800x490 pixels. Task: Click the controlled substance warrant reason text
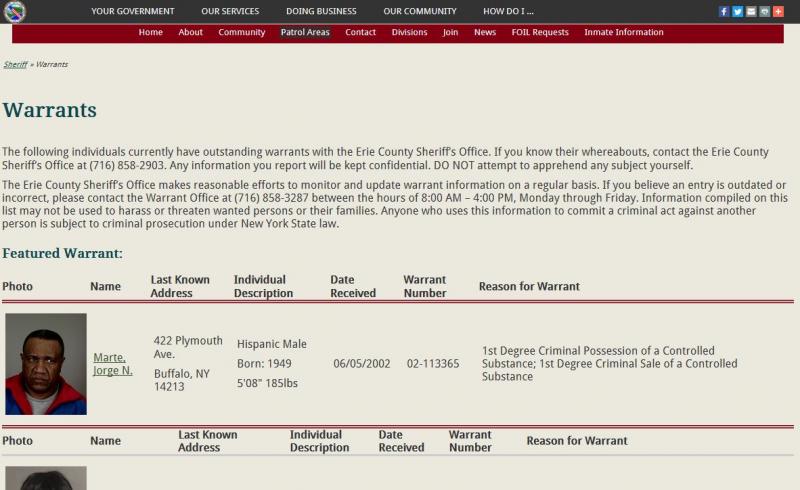point(610,363)
